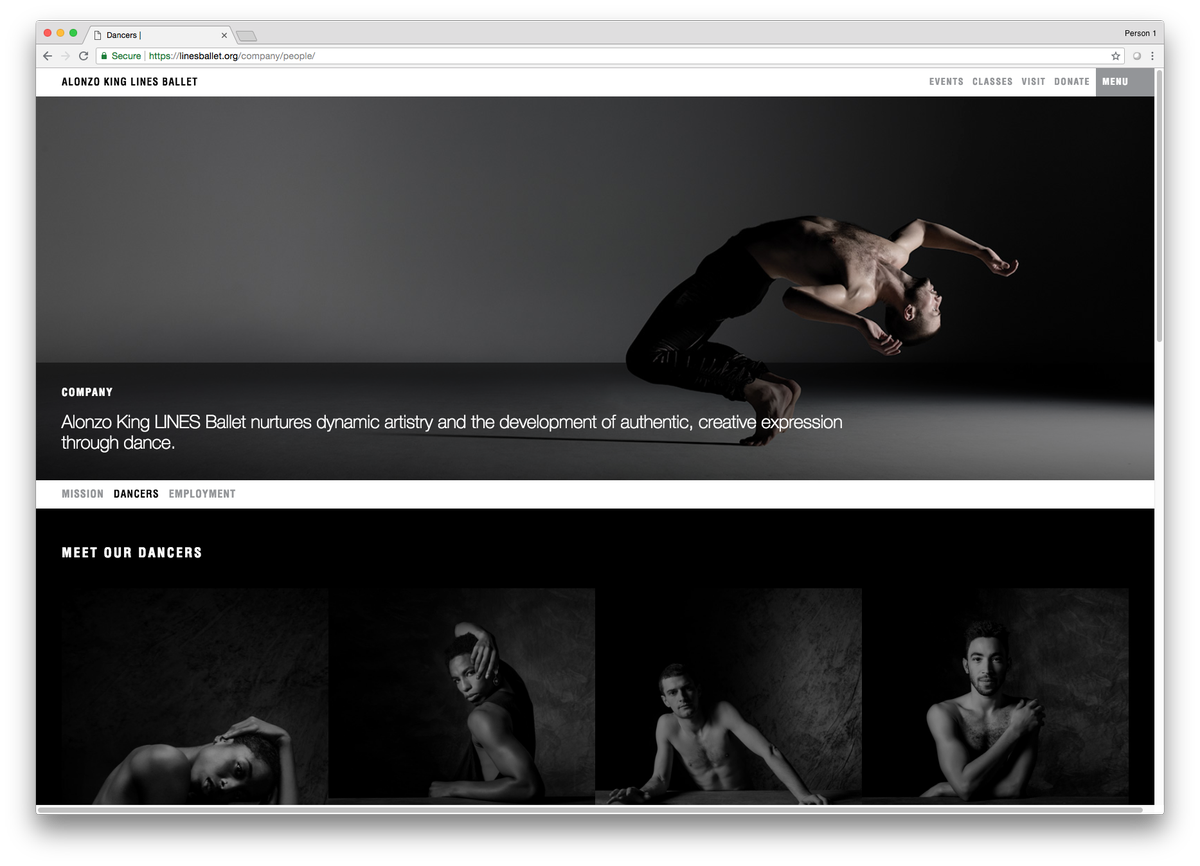This screenshot has height=866, width=1200.
Task: Open Chrome's three-dot menu
Action: pyautogui.click(x=1152, y=55)
